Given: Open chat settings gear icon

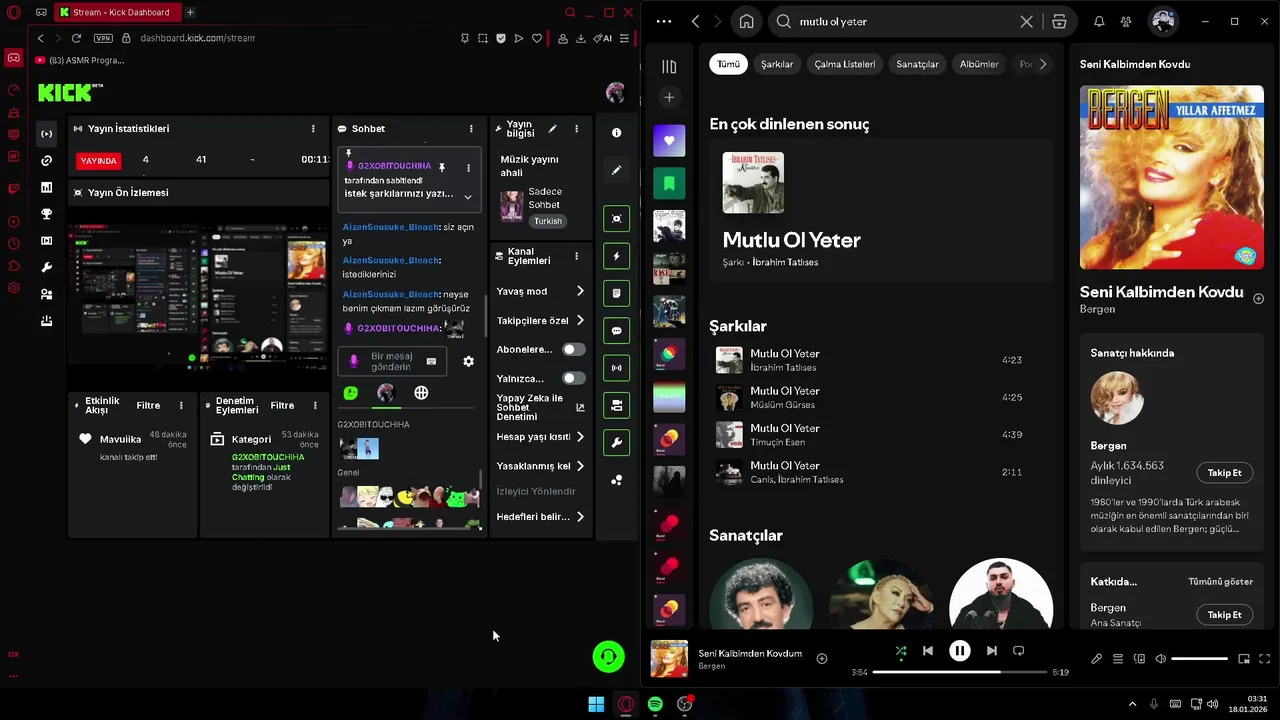Looking at the screenshot, I should (x=468, y=361).
